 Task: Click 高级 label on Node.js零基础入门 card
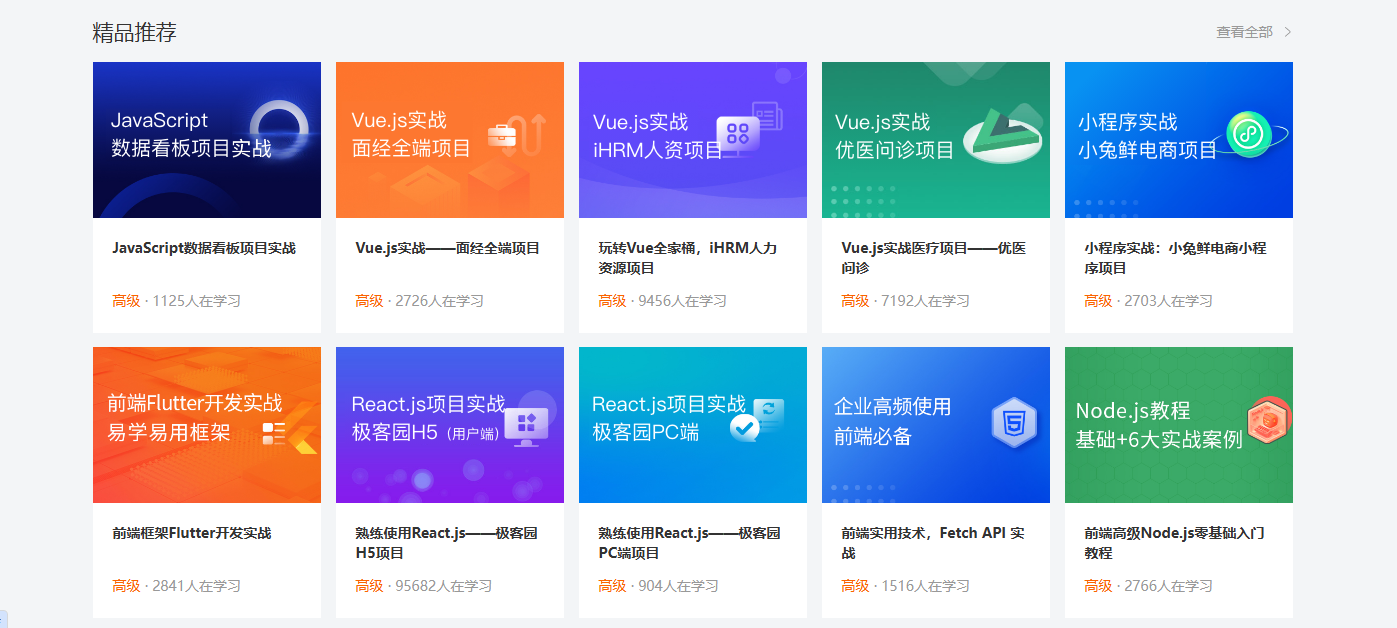coord(1098,586)
